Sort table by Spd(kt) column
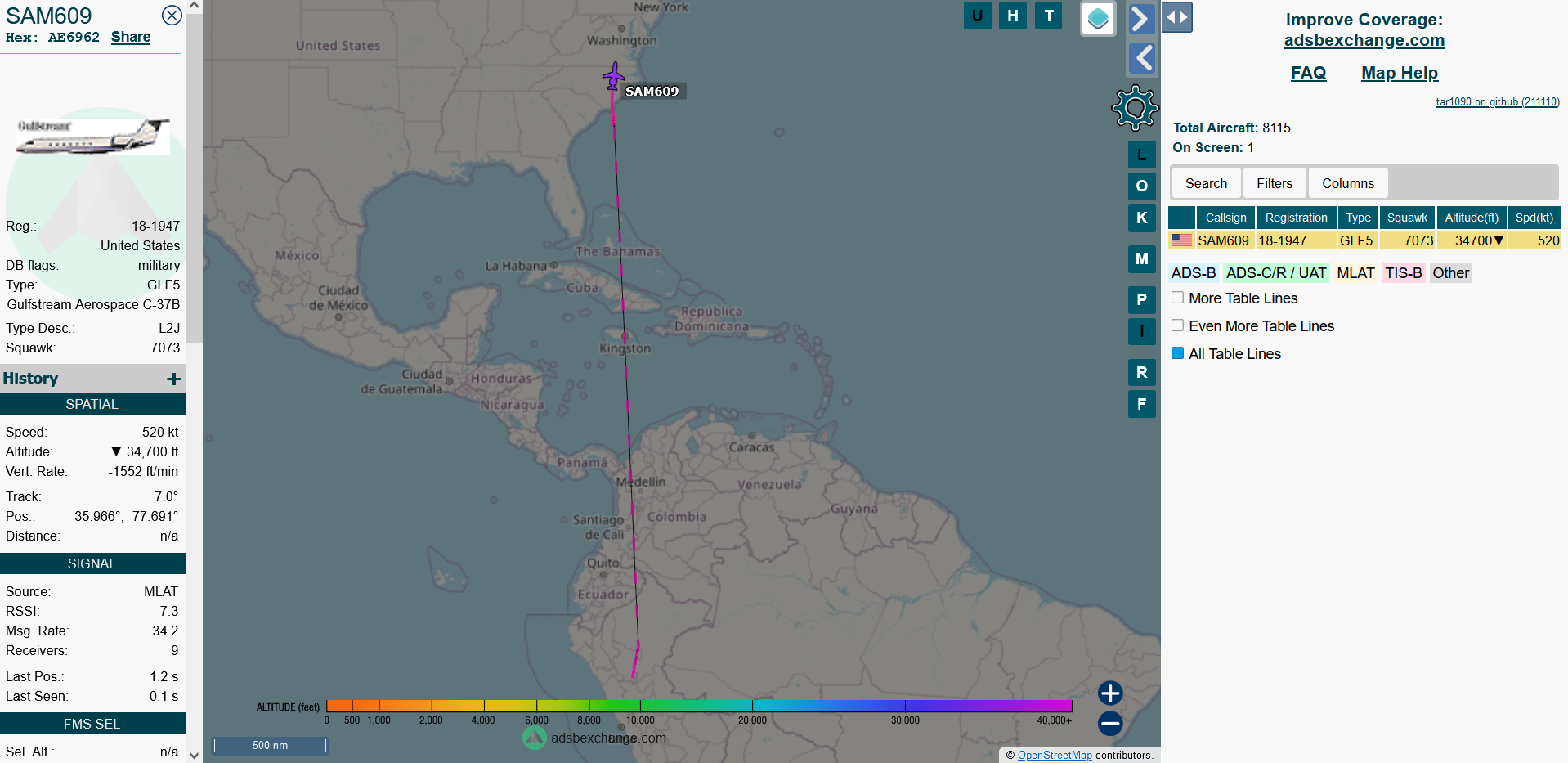This screenshot has height=763, width=1568. (1534, 218)
